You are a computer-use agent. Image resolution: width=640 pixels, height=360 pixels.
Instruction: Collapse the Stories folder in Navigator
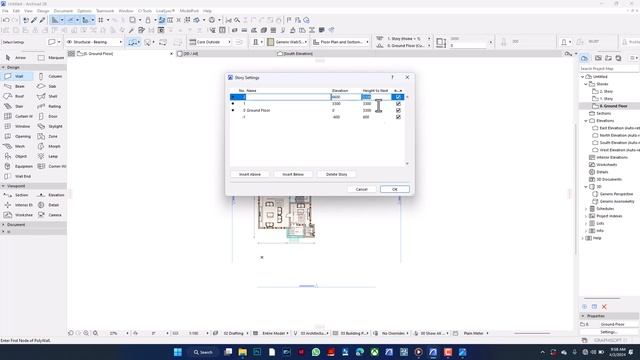pyautogui.click(x=586, y=84)
